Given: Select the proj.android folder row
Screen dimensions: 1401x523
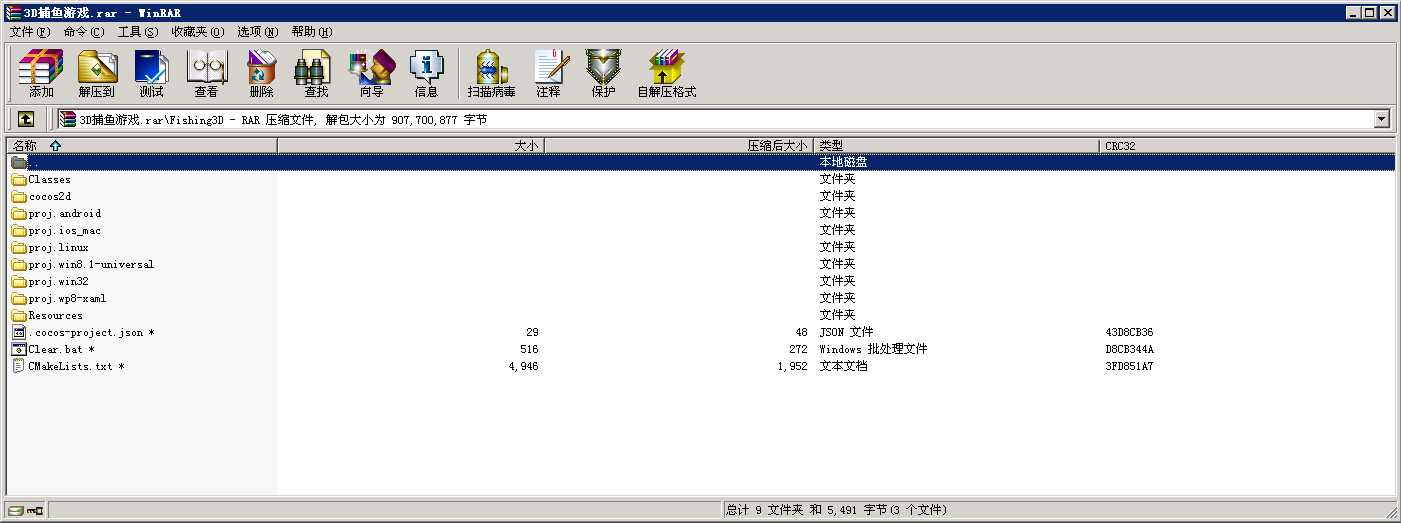Looking at the screenshot, I should click(x=700, y=213).
